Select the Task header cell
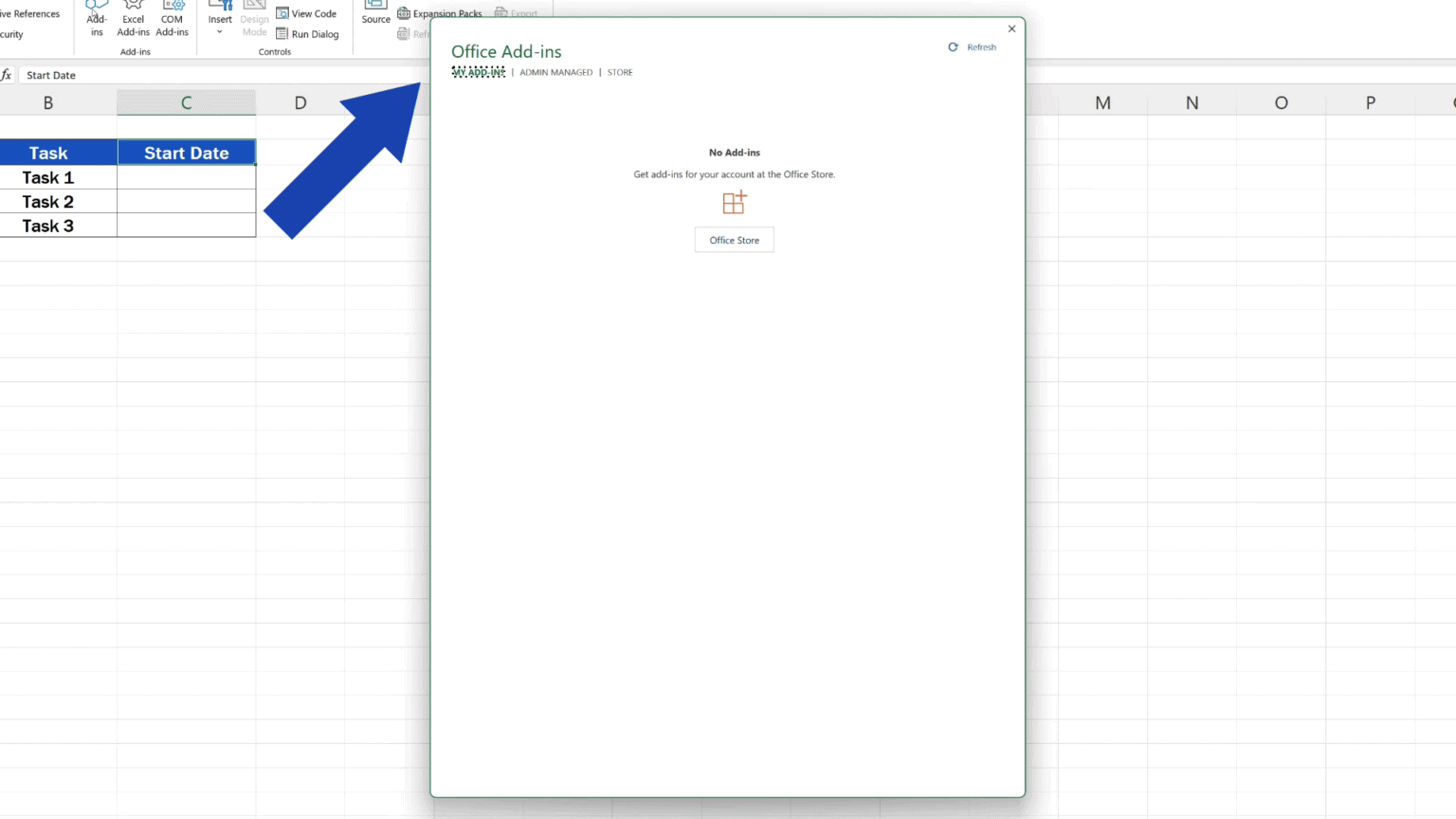 58,153
